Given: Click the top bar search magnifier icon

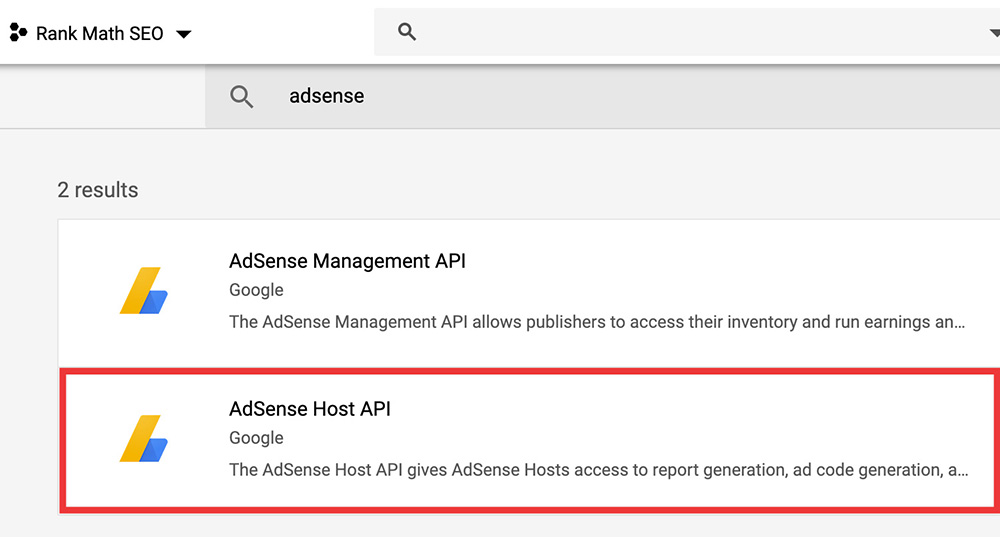Looking at the screenshot, I should pyautogui.click(x=407, y=32).
